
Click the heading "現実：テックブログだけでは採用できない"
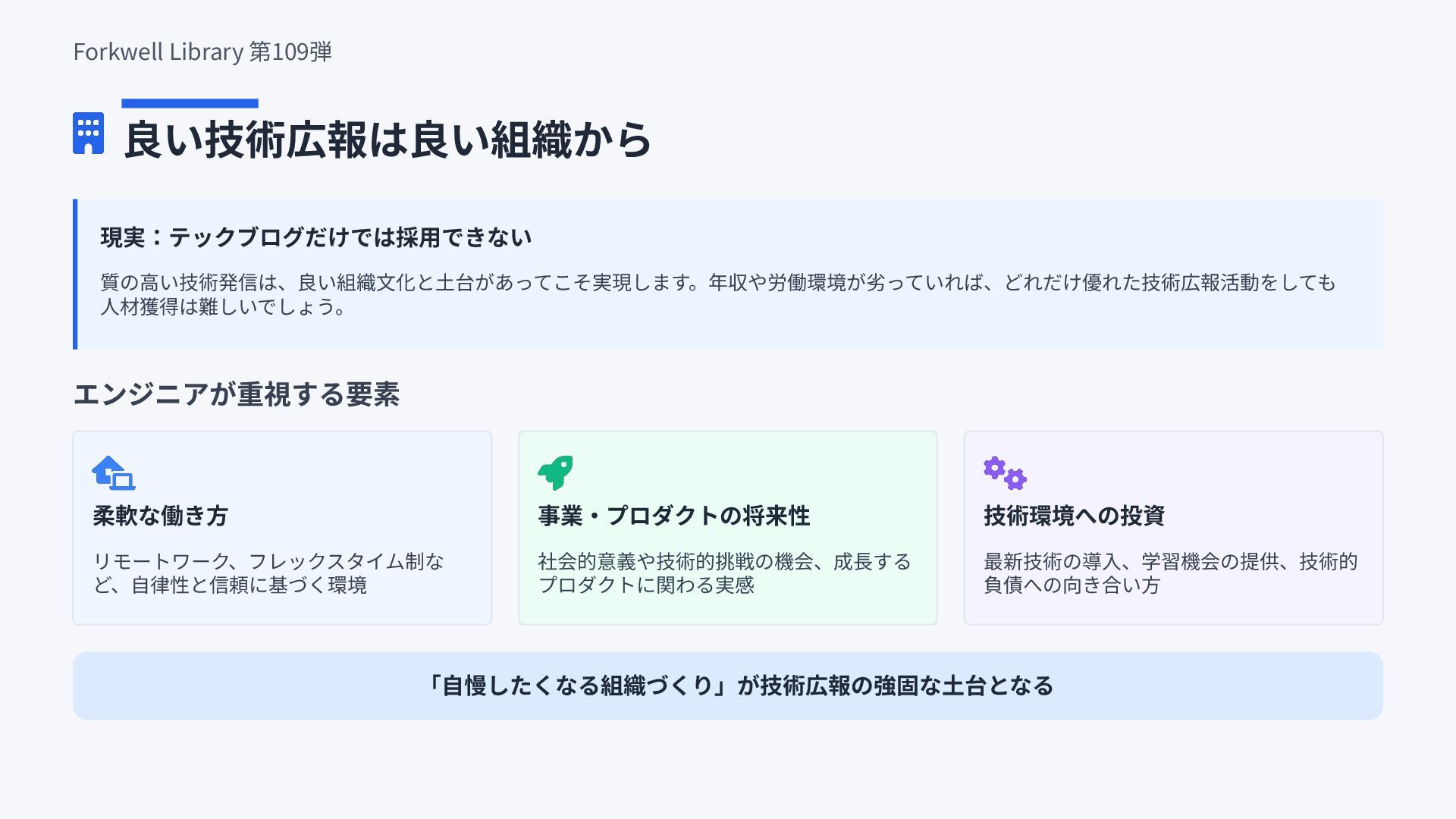click(x=316, y=237)
